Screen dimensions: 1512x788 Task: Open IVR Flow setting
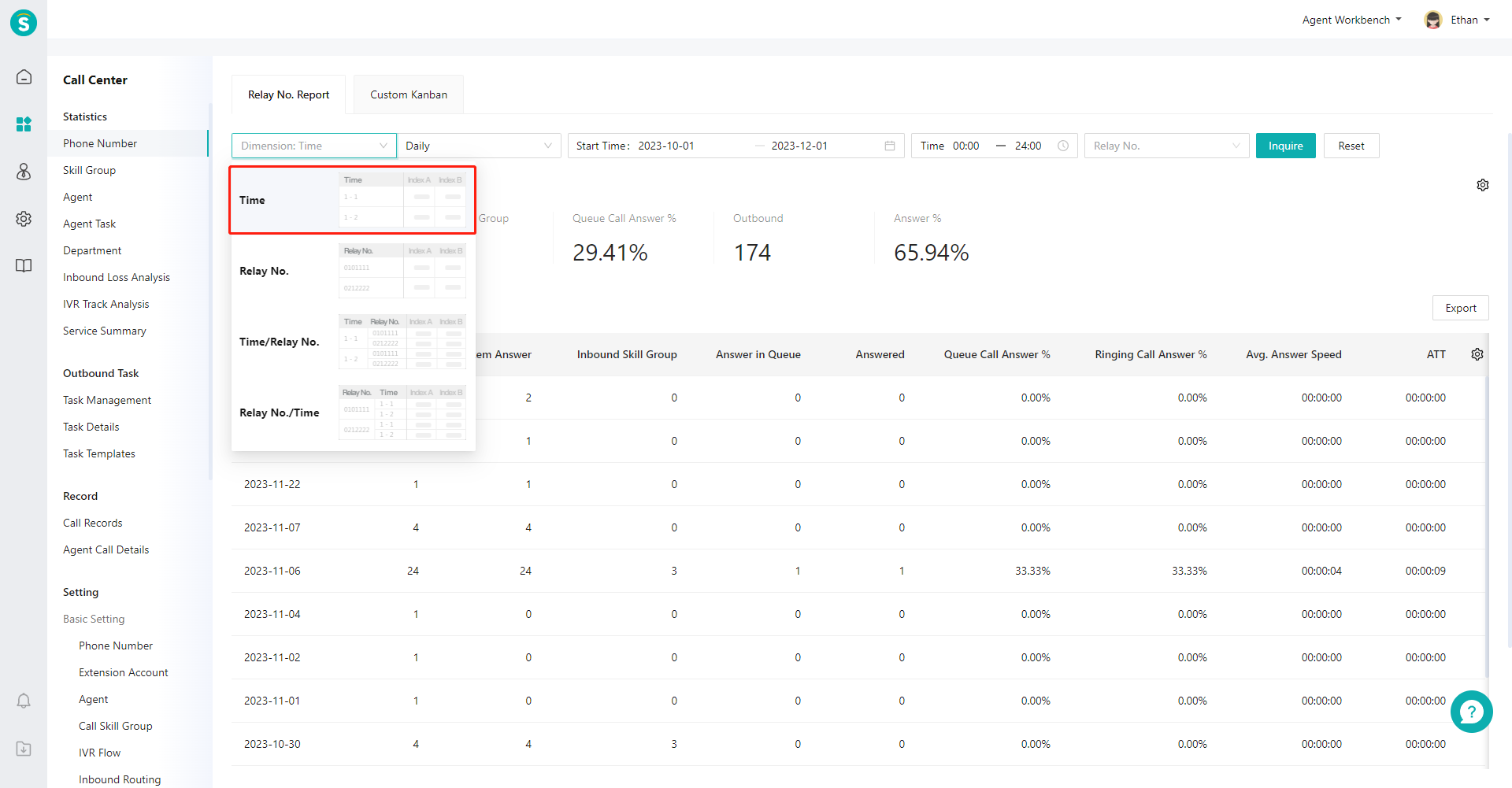pos(100,753)
